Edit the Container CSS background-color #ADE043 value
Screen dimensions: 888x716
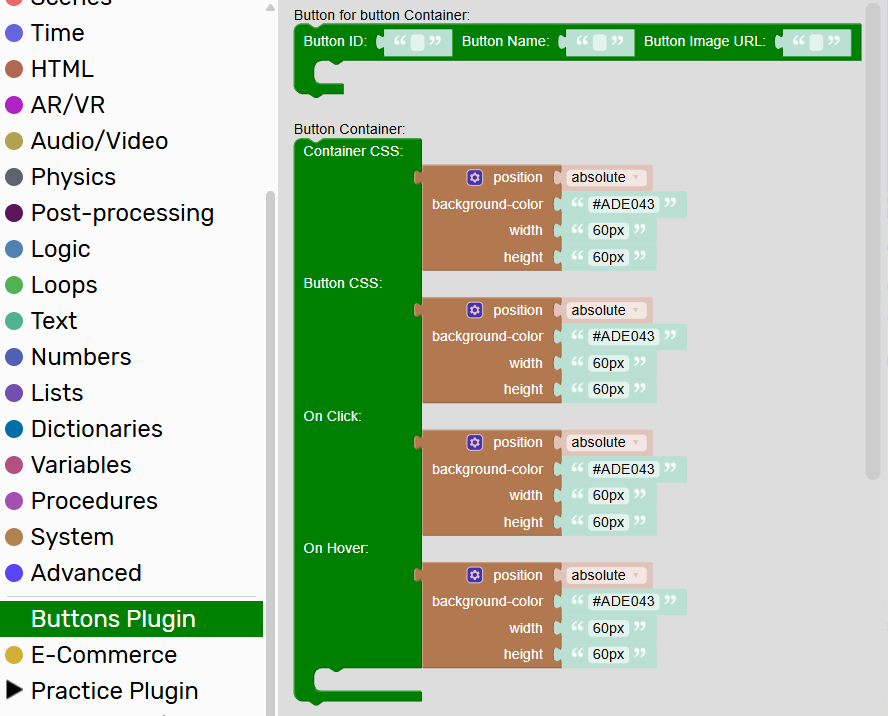click(623, 204)
